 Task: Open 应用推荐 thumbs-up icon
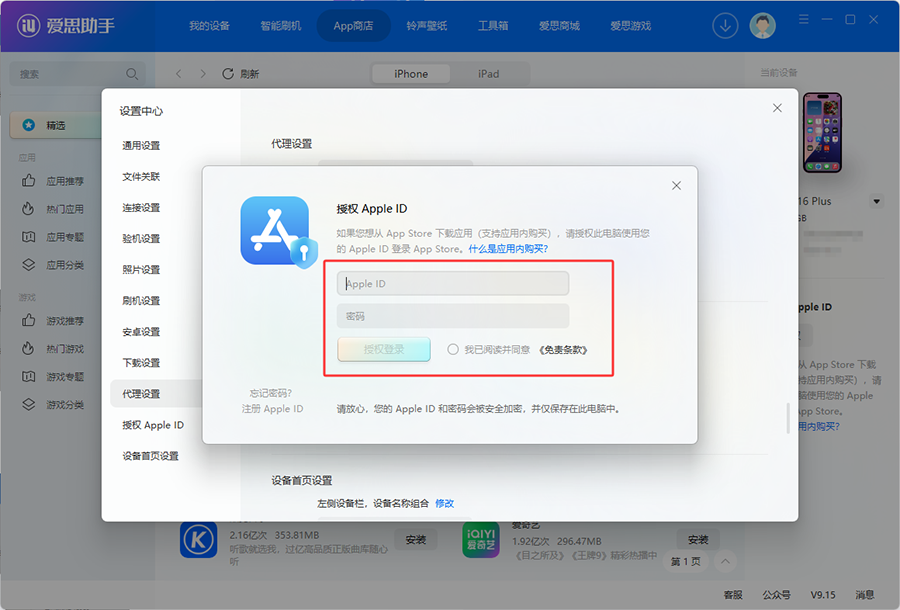coord(29,181)
